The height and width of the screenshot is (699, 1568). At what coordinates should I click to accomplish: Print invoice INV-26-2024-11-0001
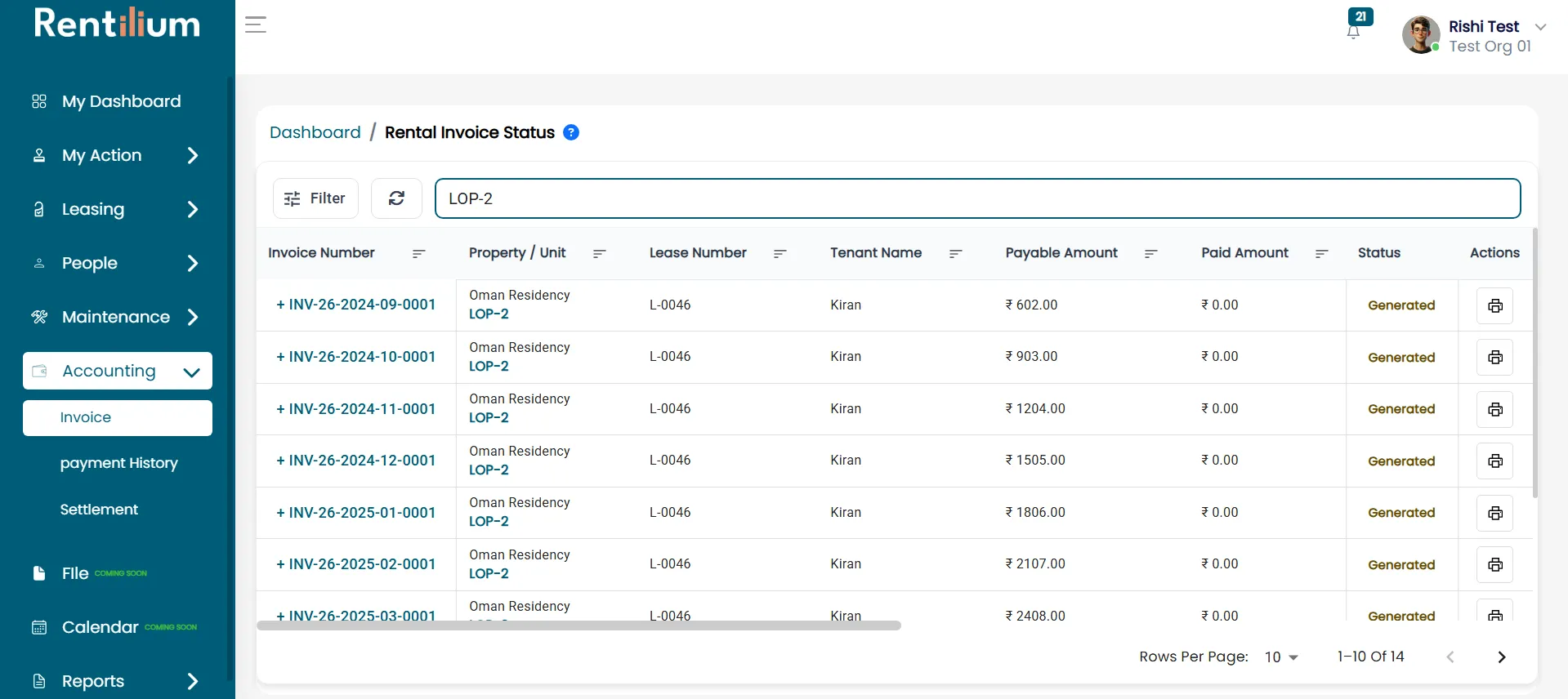pos(1494,409)
